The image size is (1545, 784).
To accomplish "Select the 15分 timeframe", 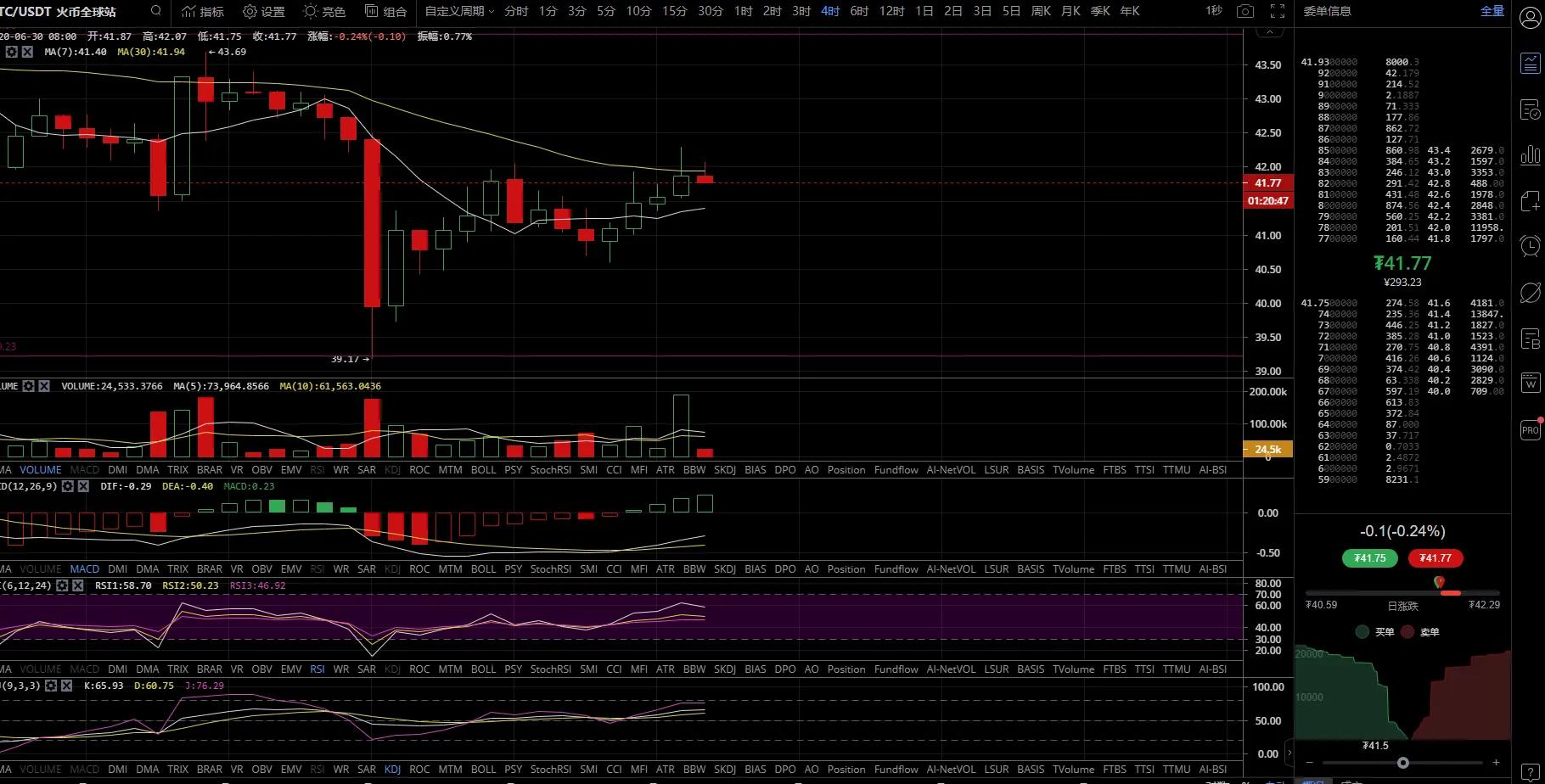I will (x=674, y=11).
